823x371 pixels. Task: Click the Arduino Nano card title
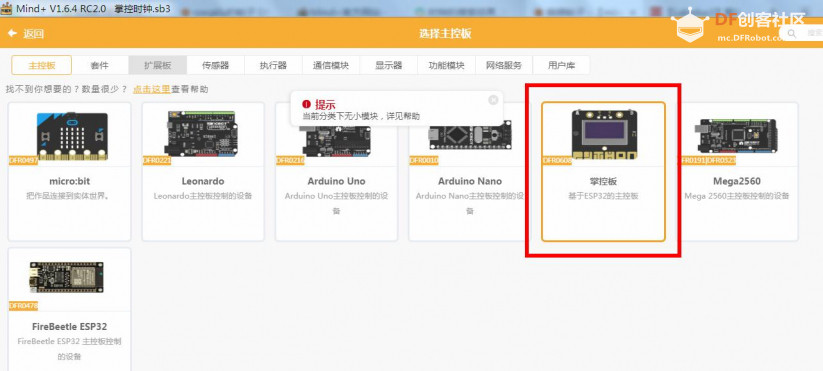[x=470, y=181]
